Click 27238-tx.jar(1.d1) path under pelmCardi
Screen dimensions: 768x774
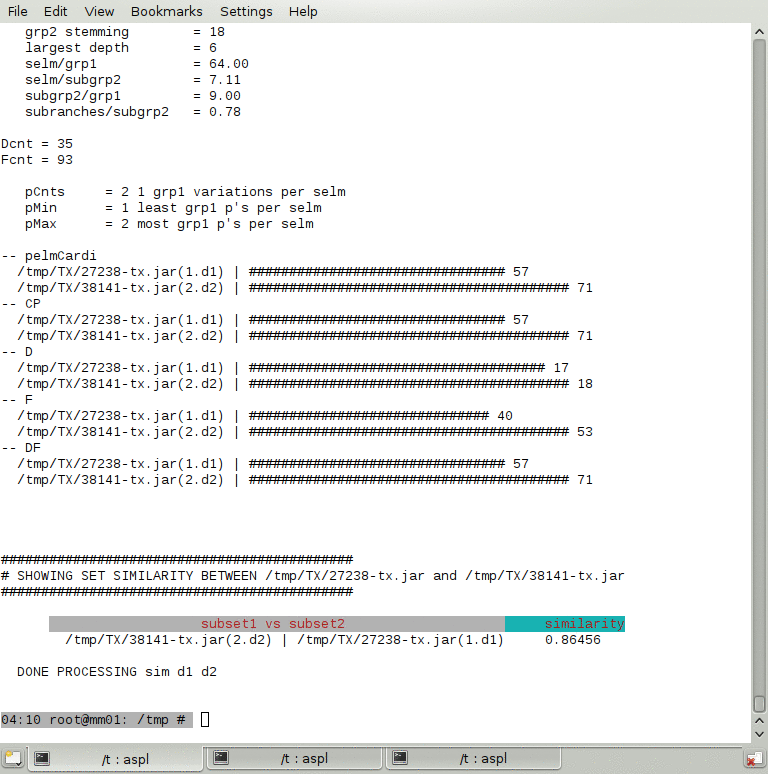120,272
